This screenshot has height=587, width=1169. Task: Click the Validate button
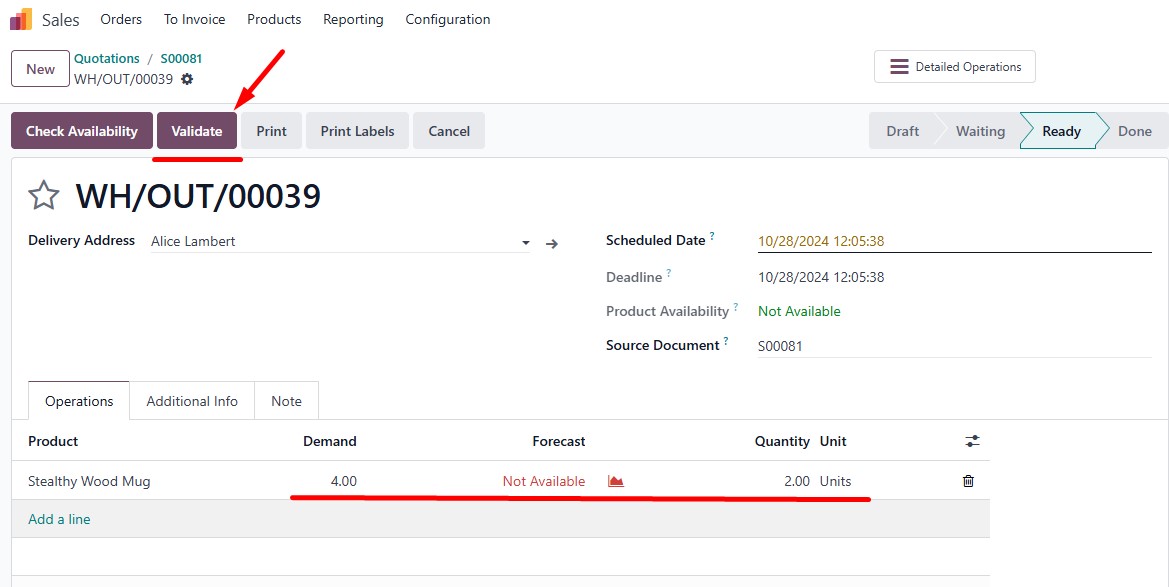197,131
